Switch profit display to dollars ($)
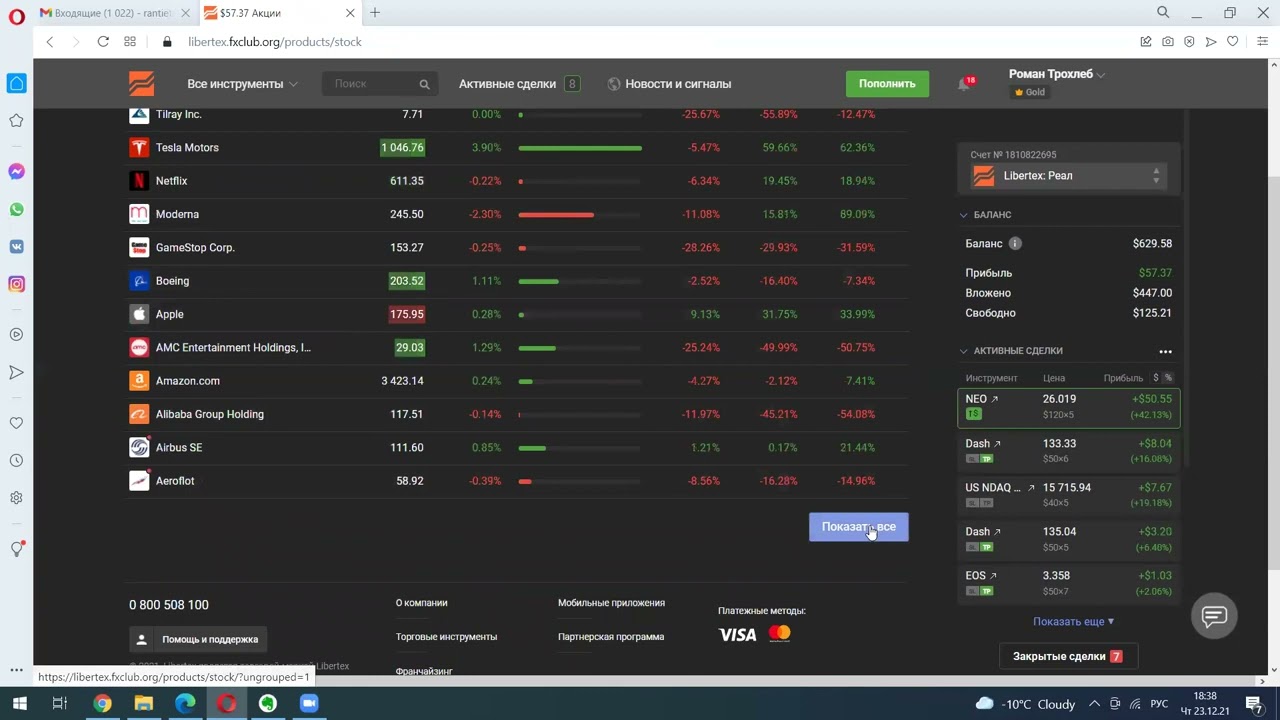This screenshot has width=1280, height=720. pyautogui.click(x=1156, y=378)
